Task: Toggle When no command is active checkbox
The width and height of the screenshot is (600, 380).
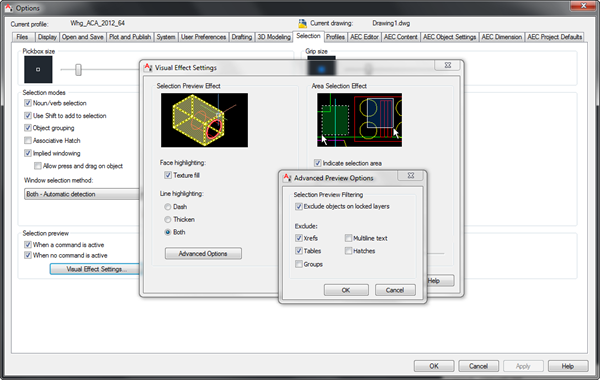Action: (x=28, y=255)
